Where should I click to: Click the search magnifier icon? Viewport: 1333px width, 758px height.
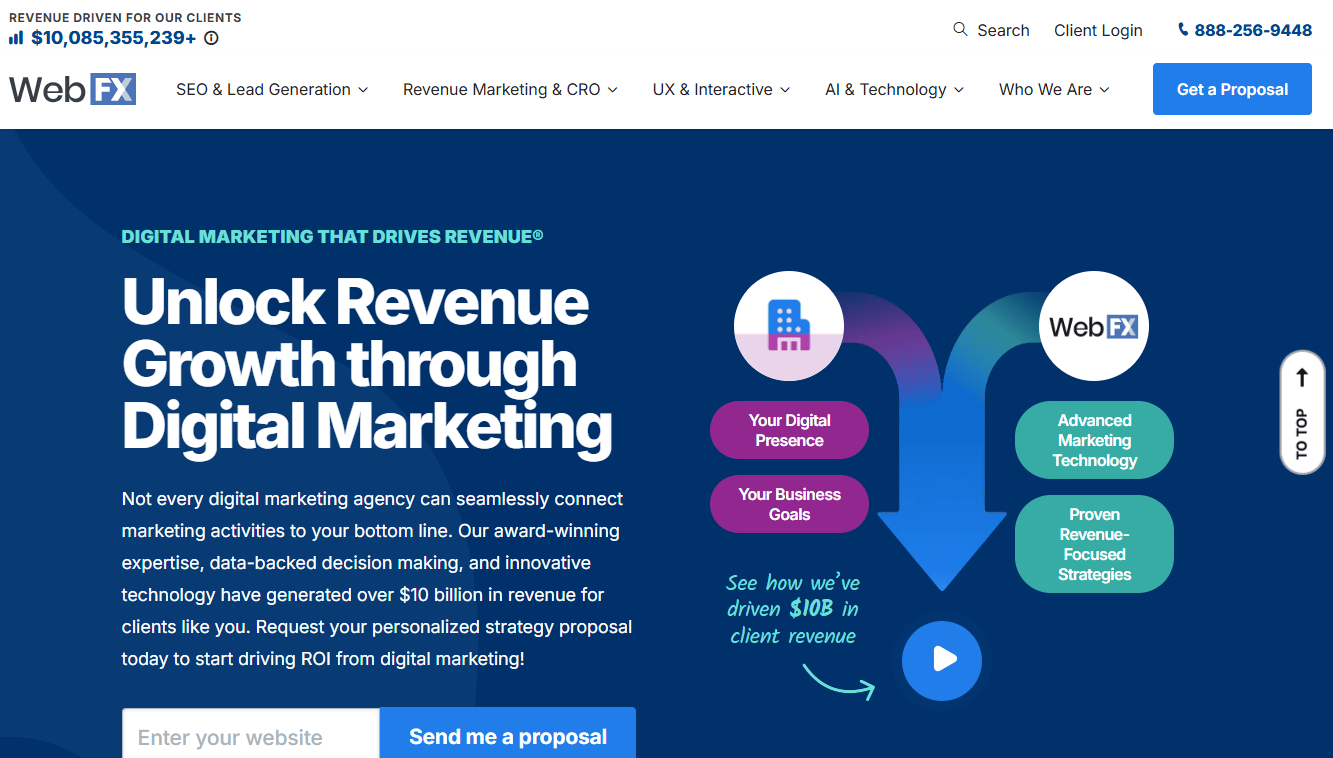(960, 29)
